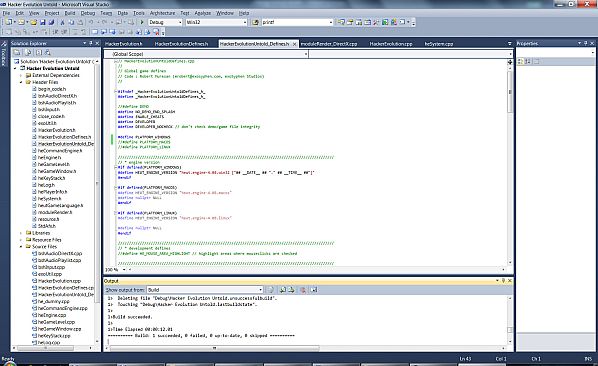Click the Go to Previous Message icon in Output
The height and width of the screenshot is (366, 598).
(283, 290)
